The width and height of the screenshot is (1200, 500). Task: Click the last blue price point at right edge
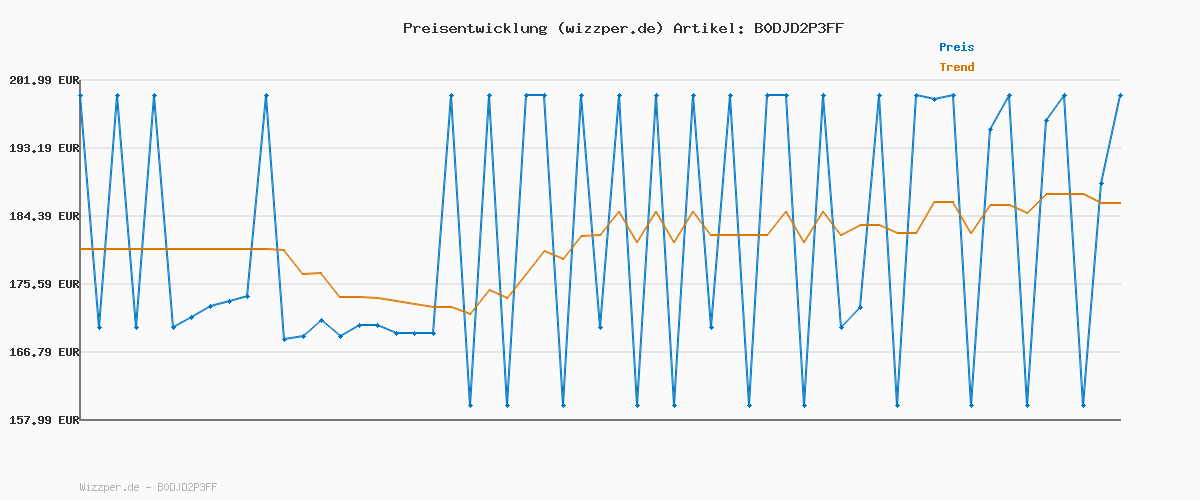pyautogui.click(x=1120, y=95)
